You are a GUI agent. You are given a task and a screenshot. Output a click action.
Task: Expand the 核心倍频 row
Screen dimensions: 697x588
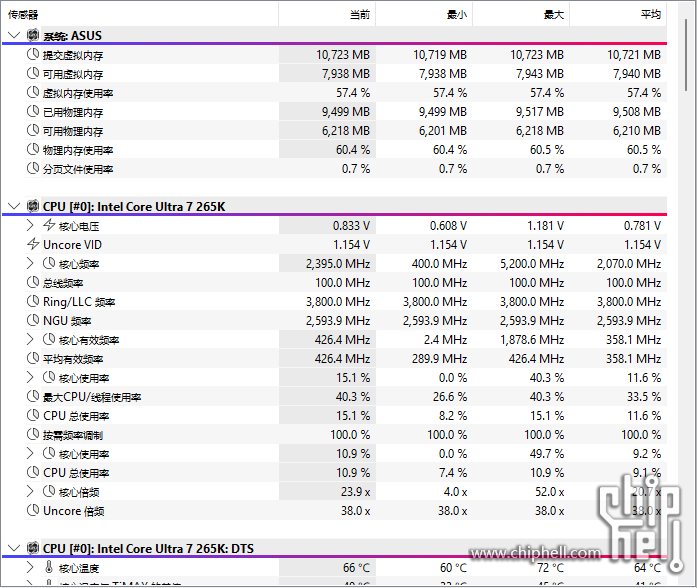tap(30, 492)
